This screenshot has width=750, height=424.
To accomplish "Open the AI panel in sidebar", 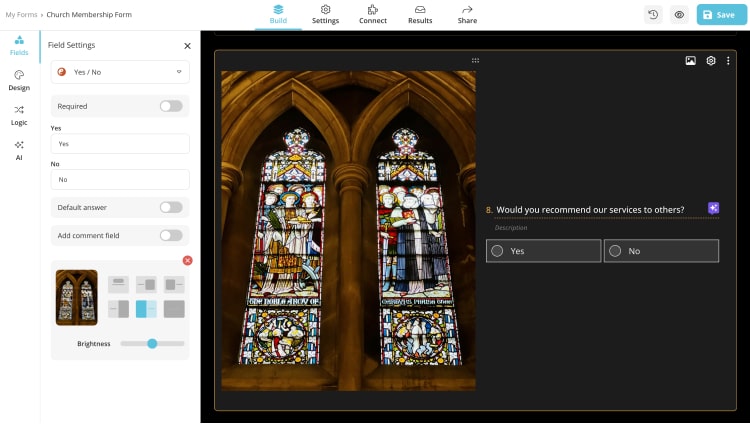I will (x=19, y=150).
